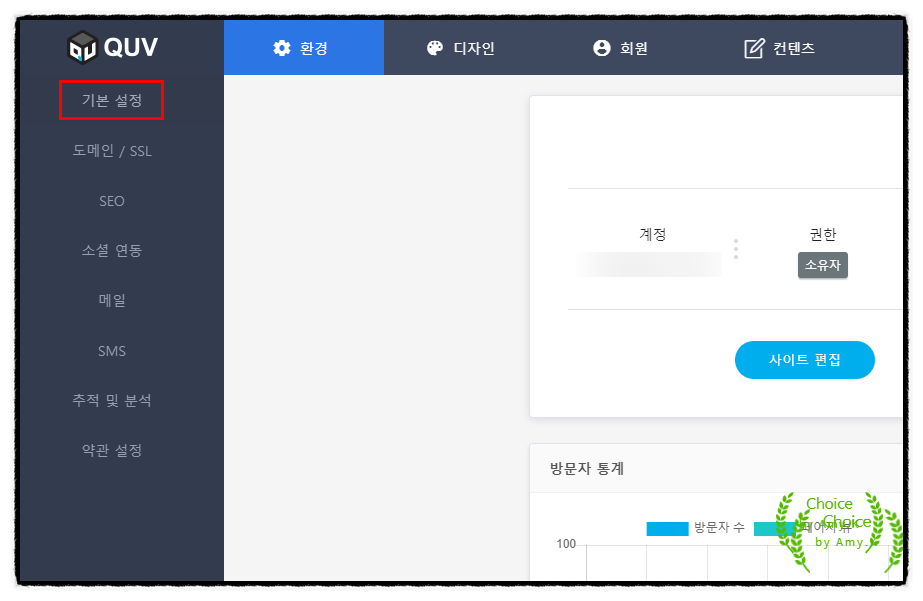Toggle the 방문자 수 blue legend swatch

667,529
